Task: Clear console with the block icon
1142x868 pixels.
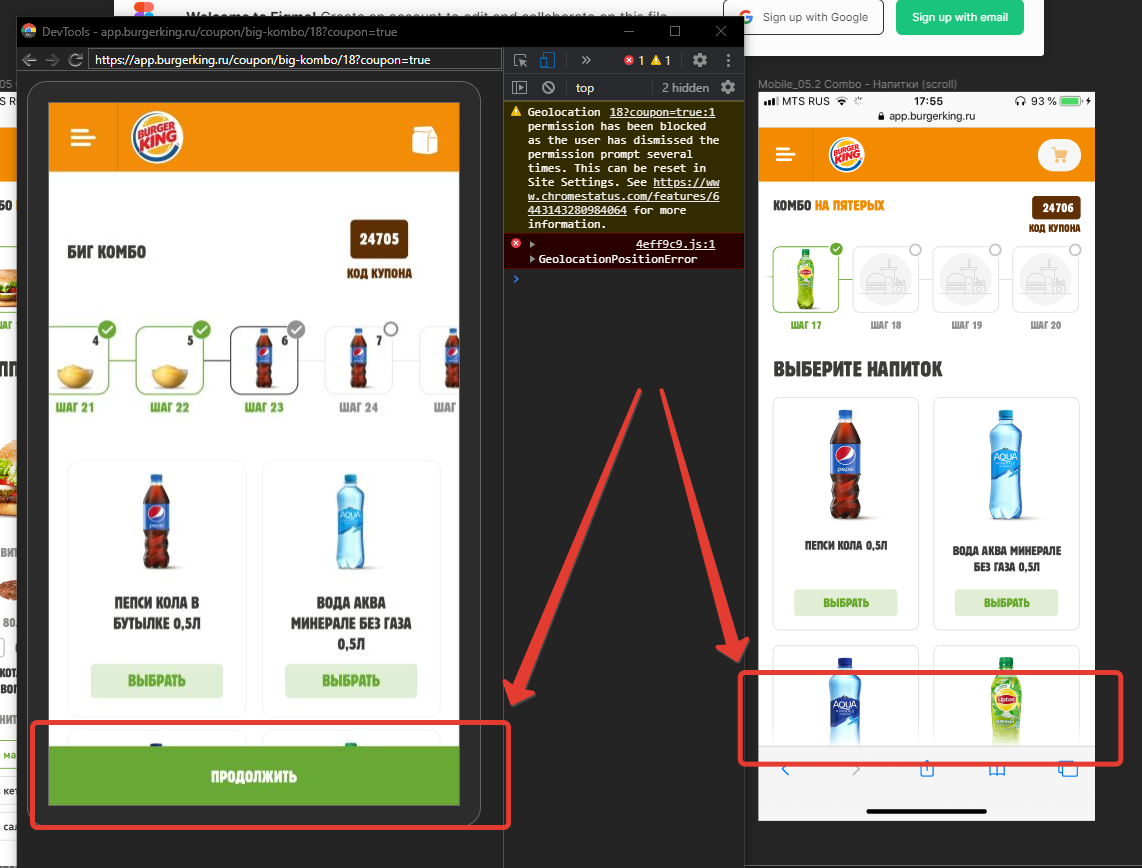Action: coord(548,88)
